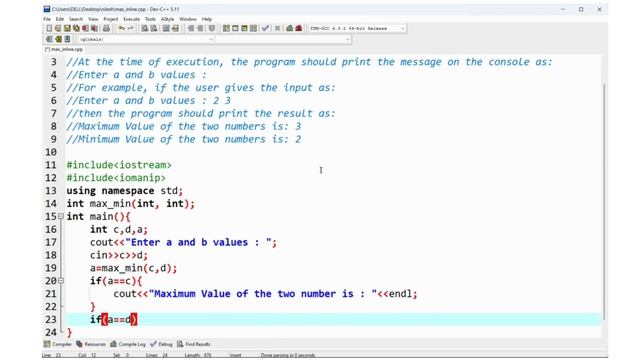640x360 pixels.
Task: Click the Compile & Run toolbar icon
Action: (x=244, y=28)
